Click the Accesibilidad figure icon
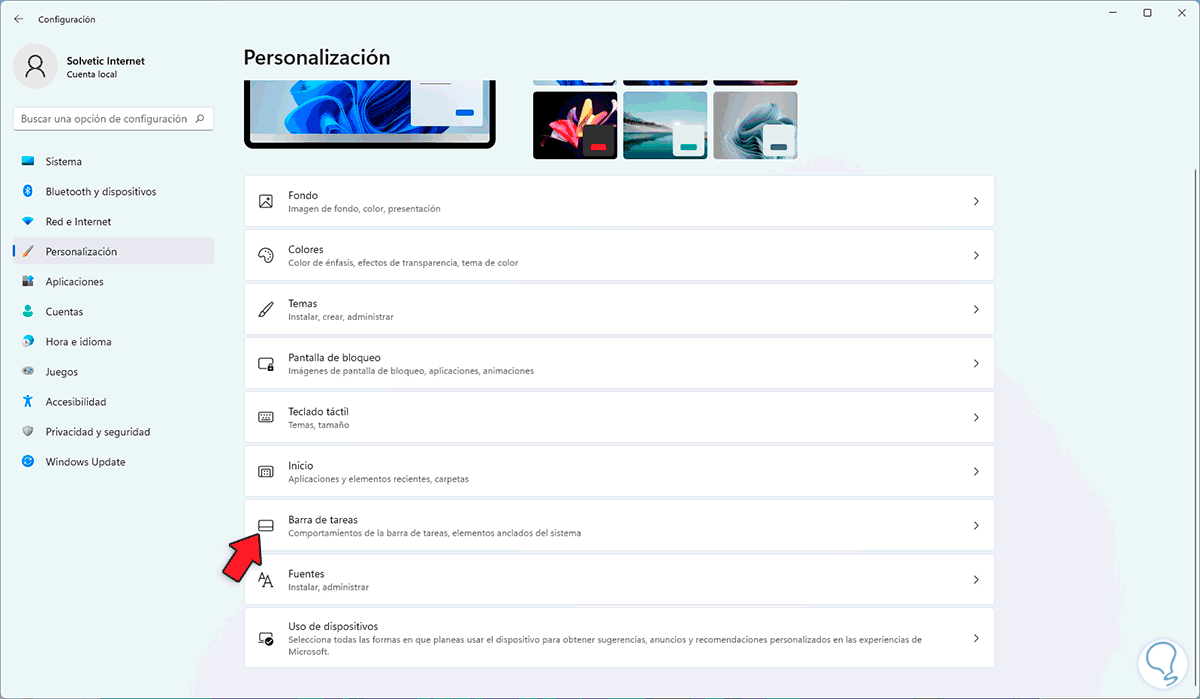The image size is (1200, 699). pyautogui.click(x=27, y=402)
